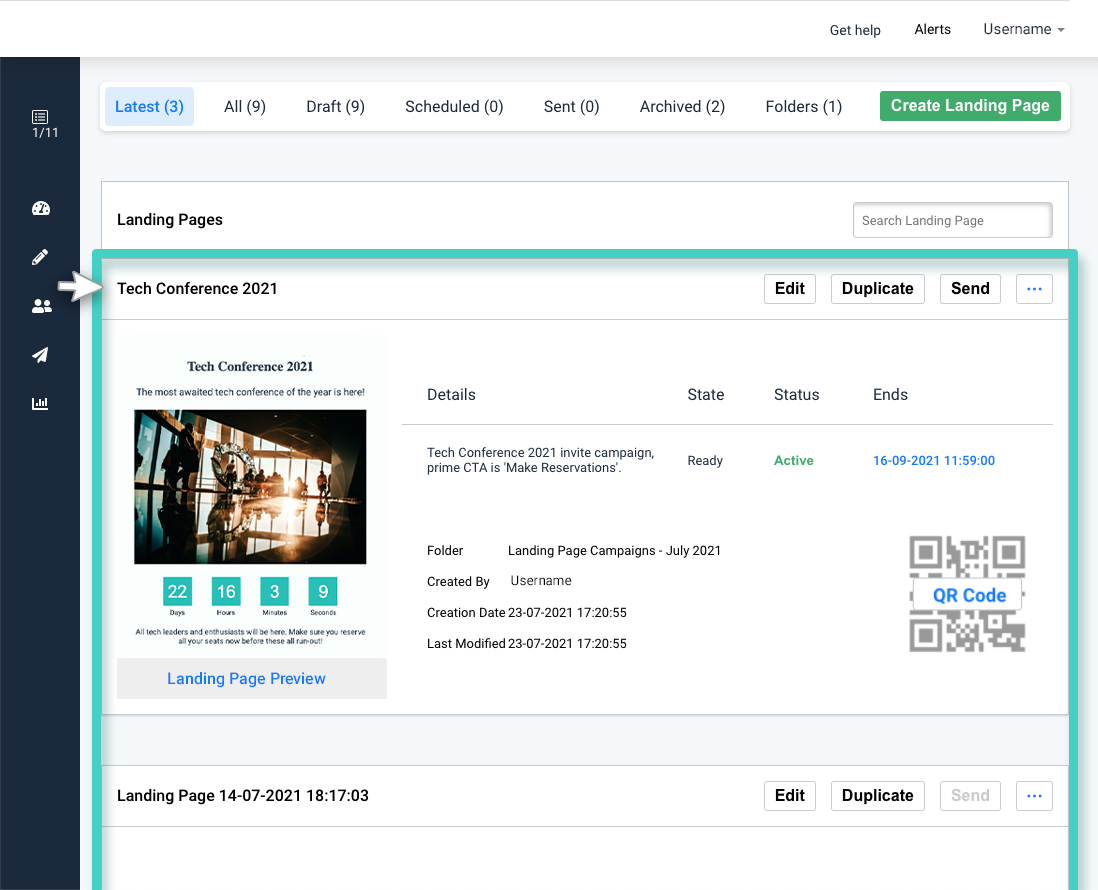
Task: Open the paper plane campaigns icon
Action: 40,355
